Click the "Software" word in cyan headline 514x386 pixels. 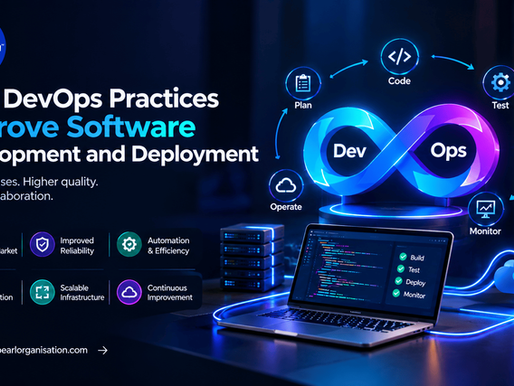131,126
